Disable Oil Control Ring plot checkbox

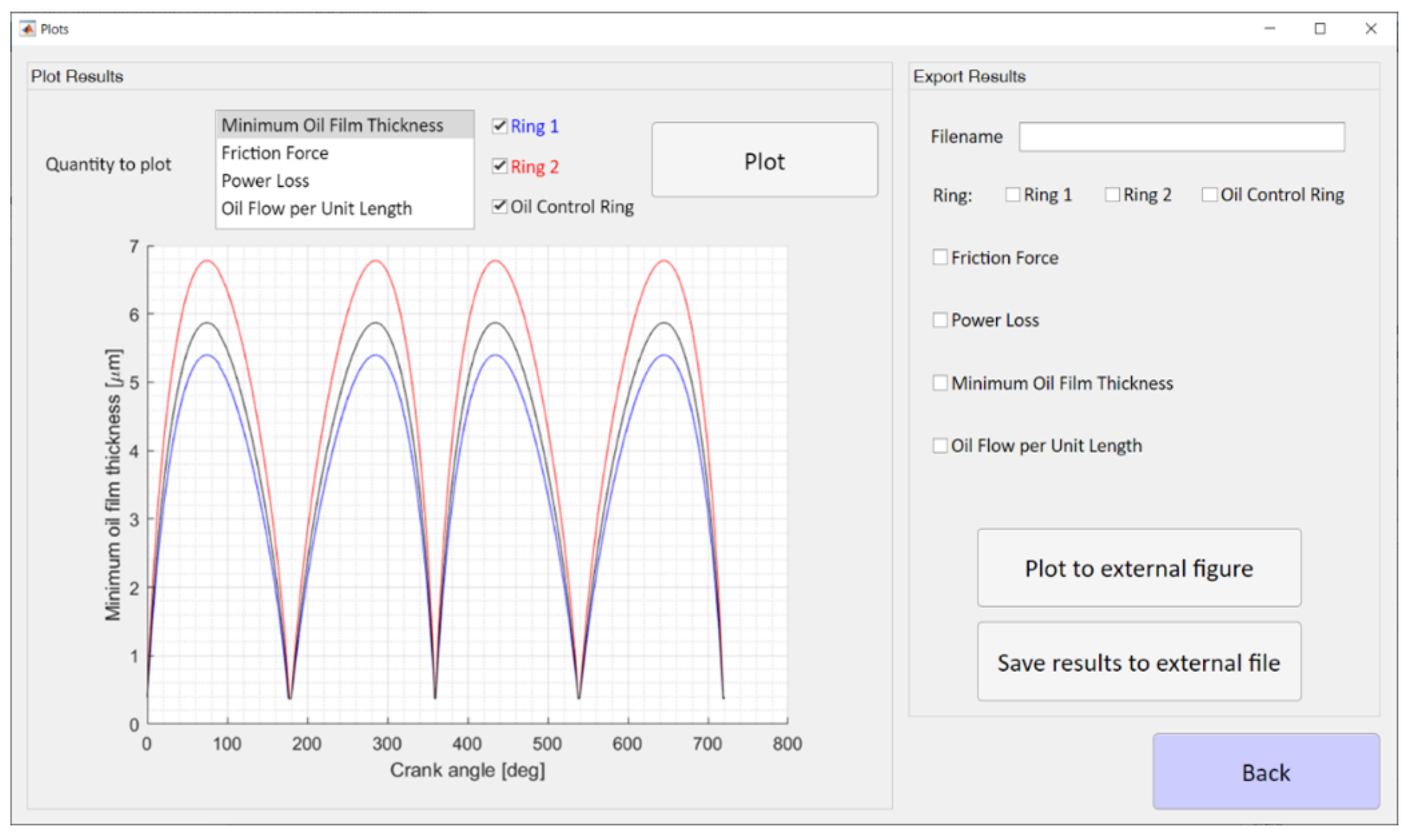[x=499, y=206]
